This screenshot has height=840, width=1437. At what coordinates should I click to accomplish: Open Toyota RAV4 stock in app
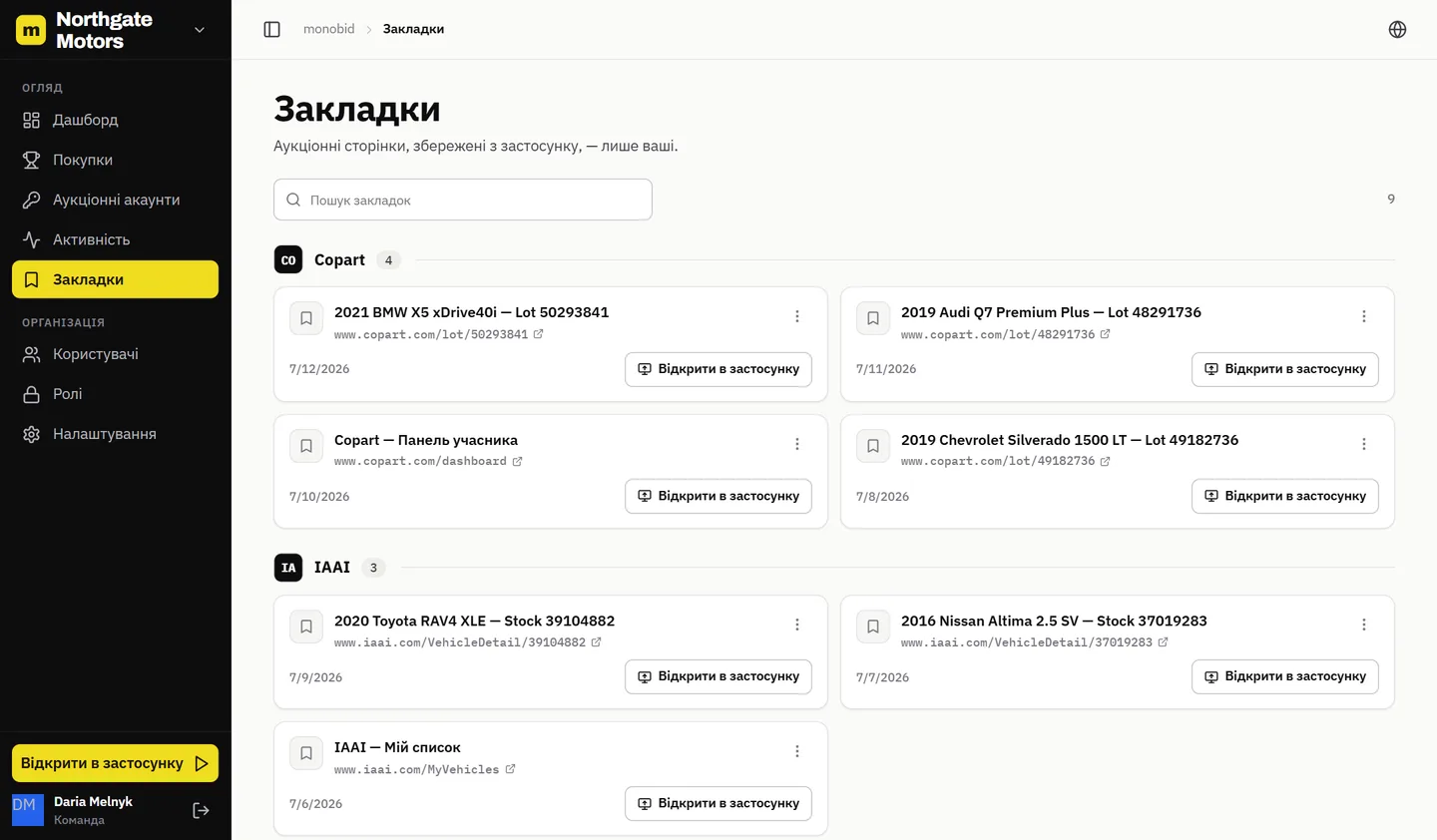point(718,676)
